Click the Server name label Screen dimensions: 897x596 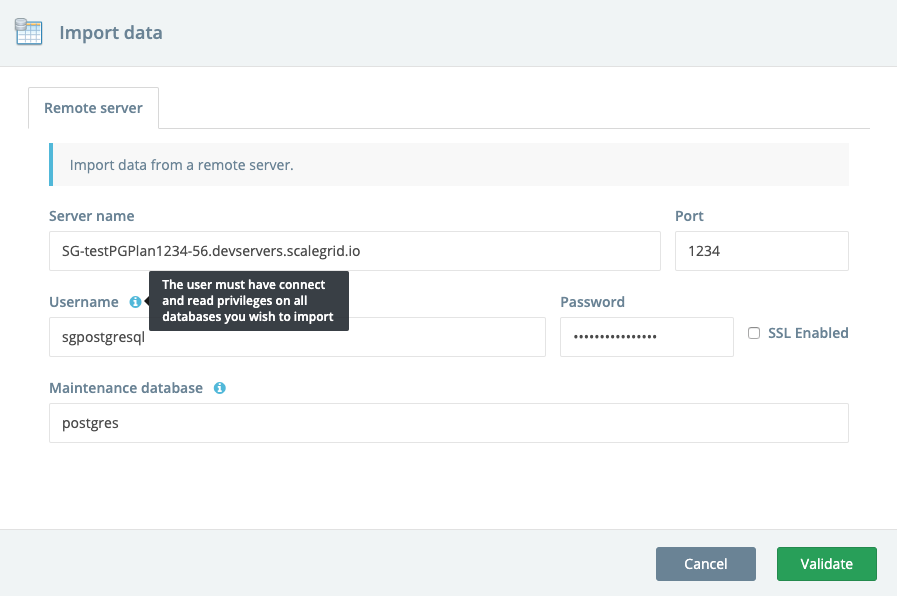[x=91, y=216]
